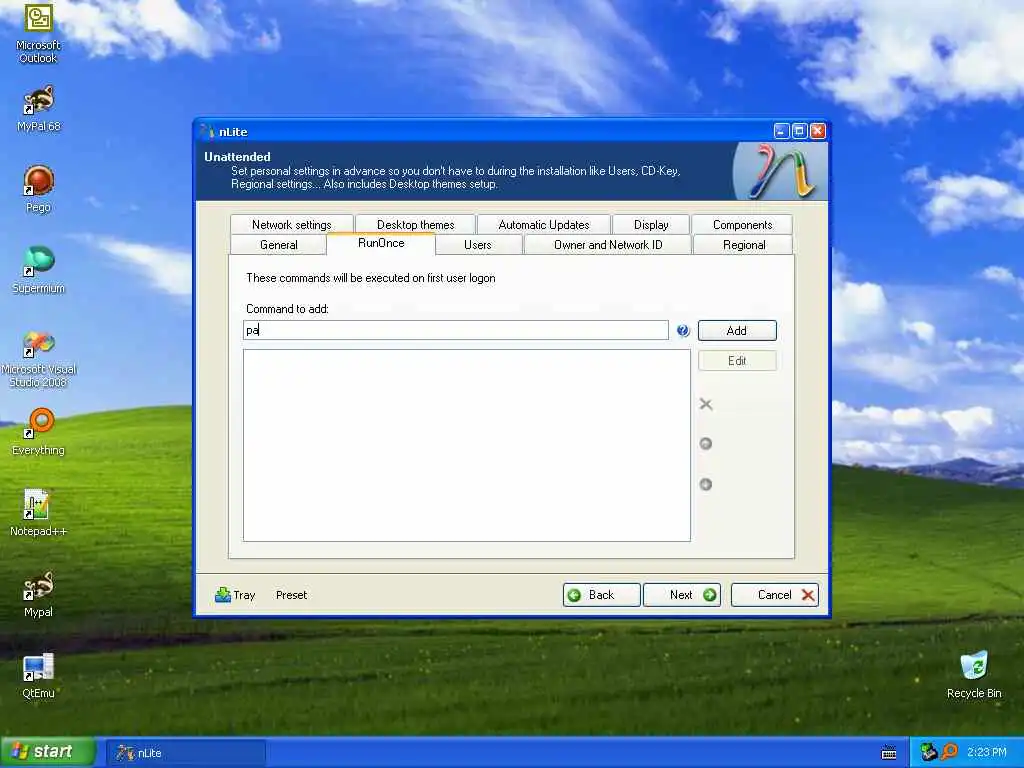
Task: Remove command with the X icon
Action: coord(706,404)
